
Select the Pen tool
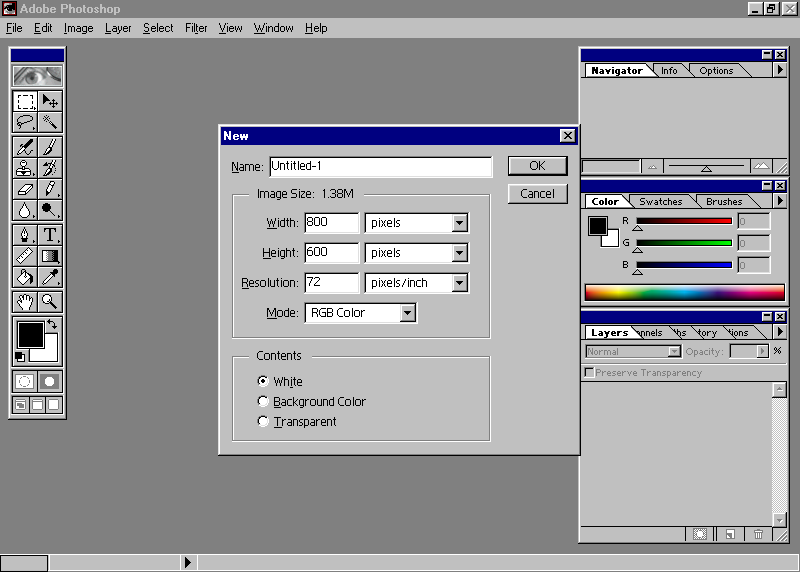(24, 235)
